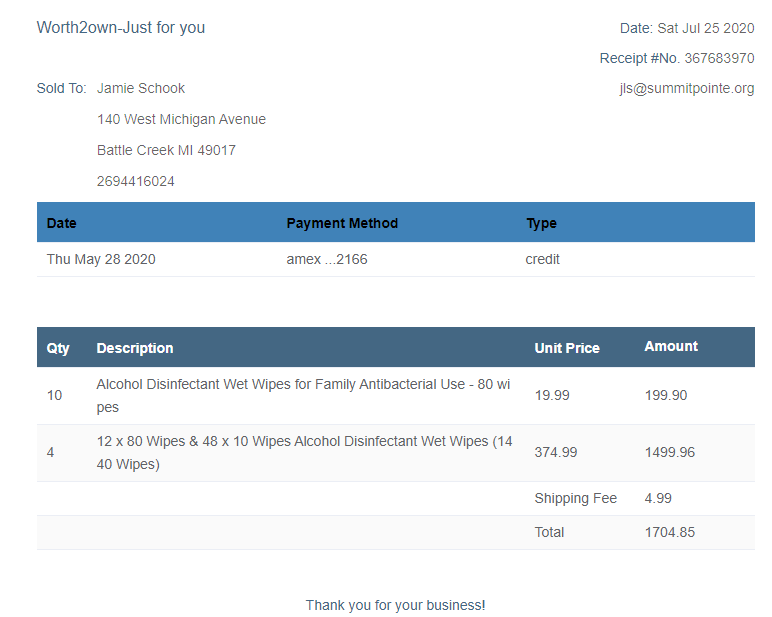Click phone number 2694416024

136,181
